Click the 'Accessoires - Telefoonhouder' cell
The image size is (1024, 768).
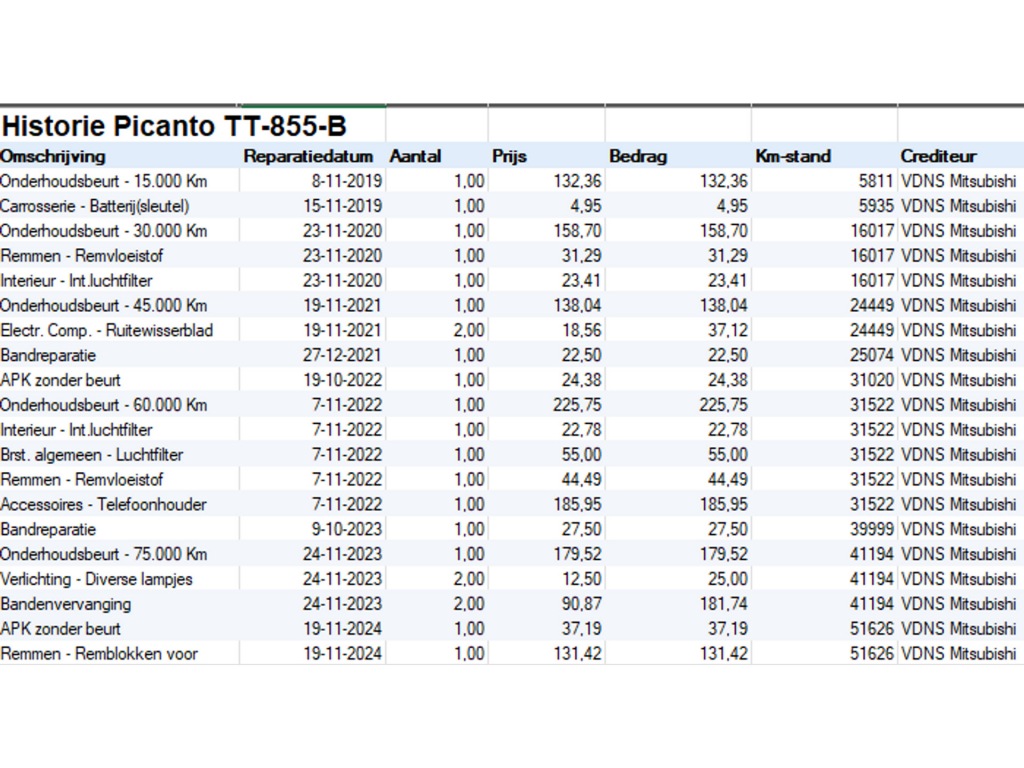103,504
